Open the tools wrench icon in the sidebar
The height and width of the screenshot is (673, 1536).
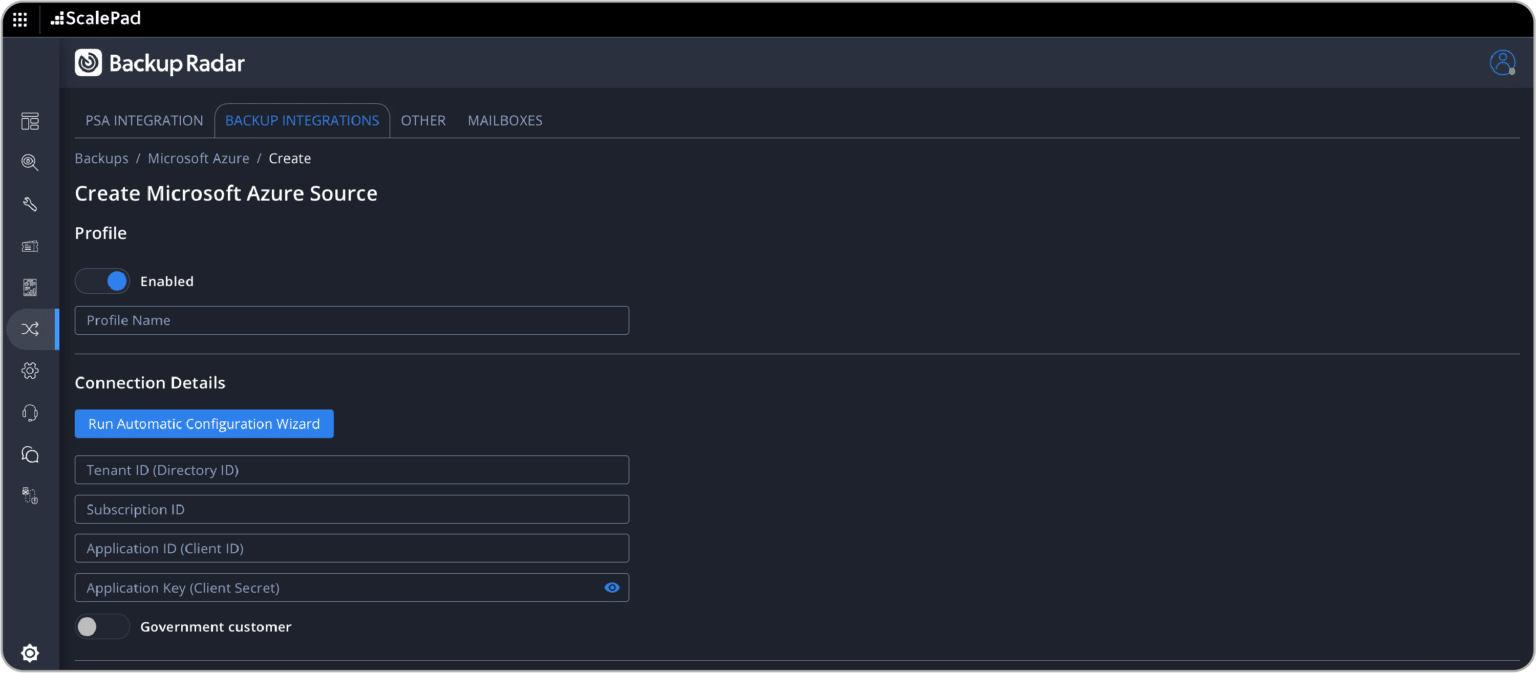(30, 204)
